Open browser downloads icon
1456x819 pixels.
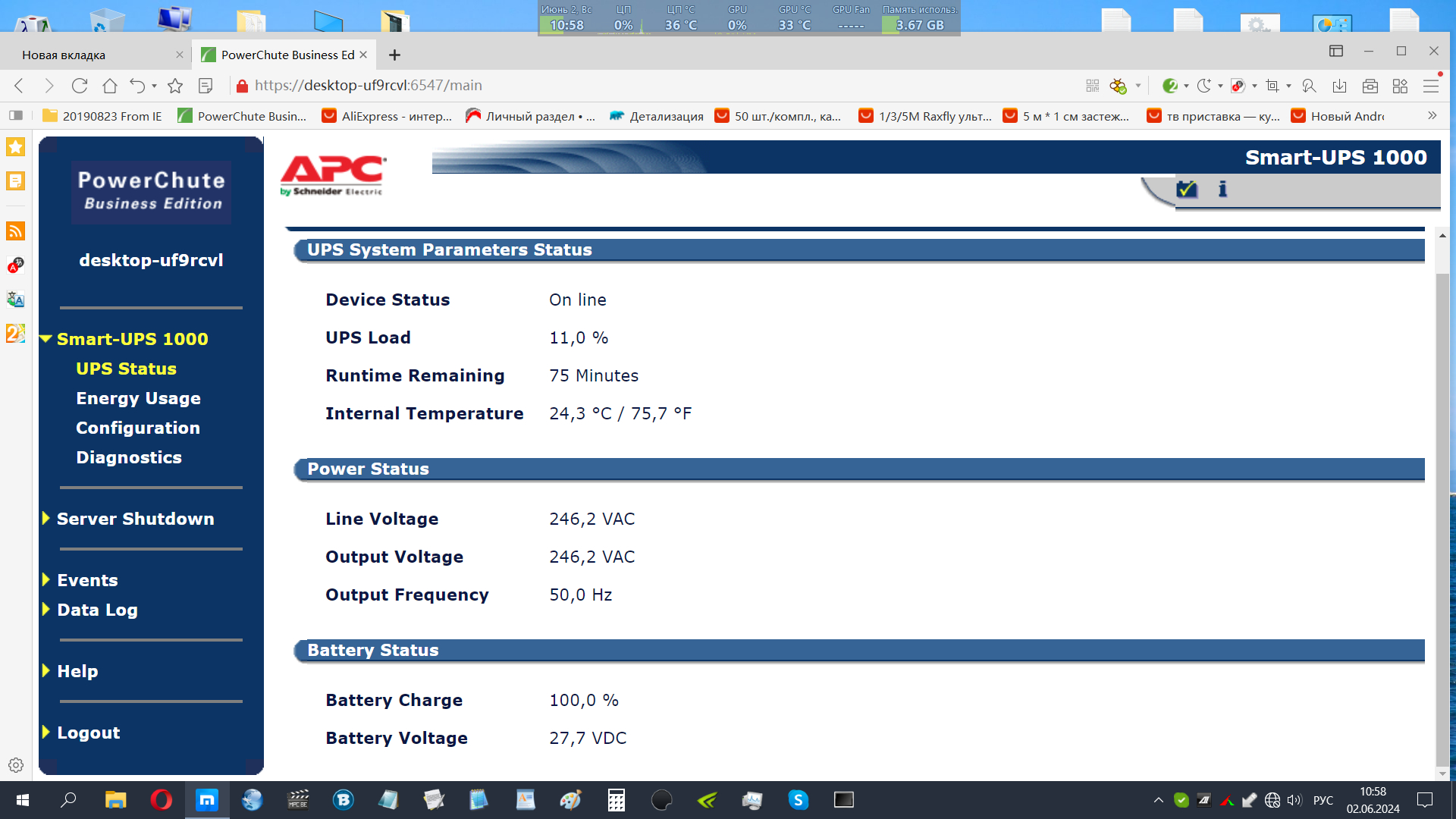(1340, 86)
